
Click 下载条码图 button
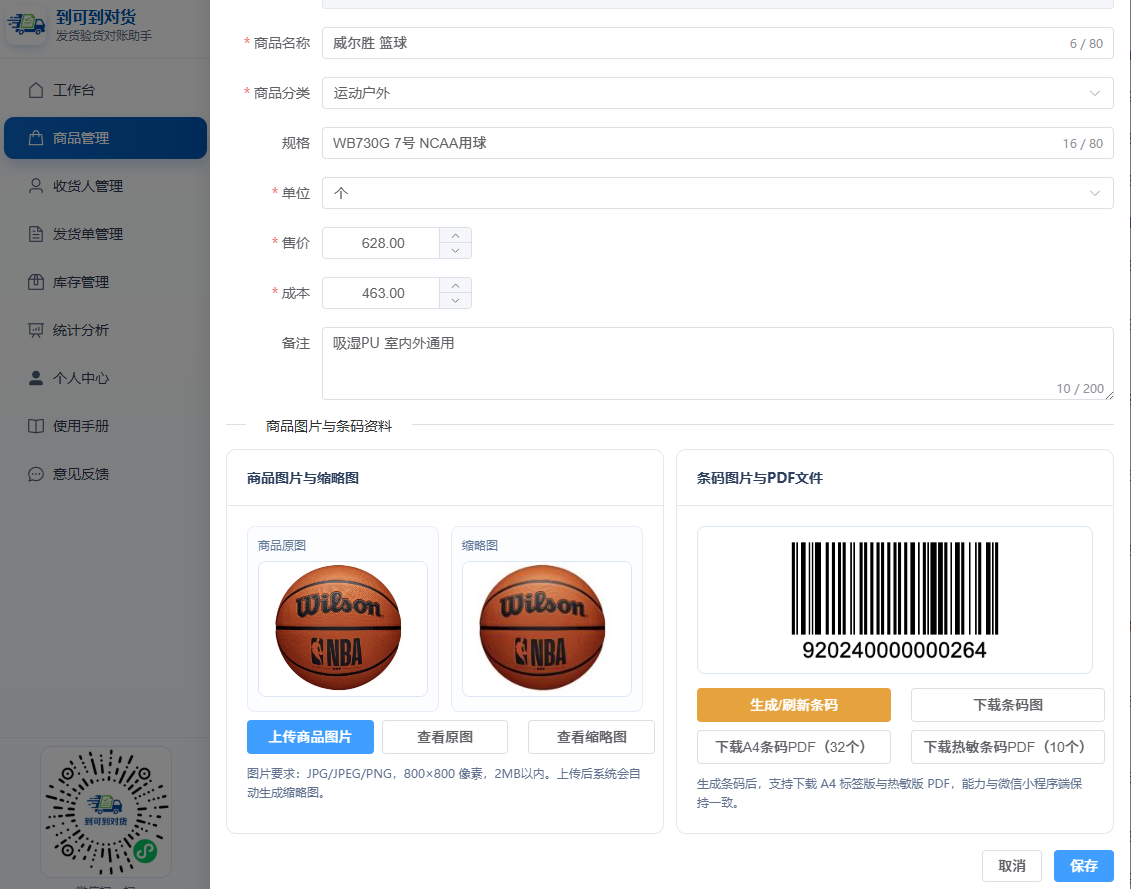(x=1008, y=705)
